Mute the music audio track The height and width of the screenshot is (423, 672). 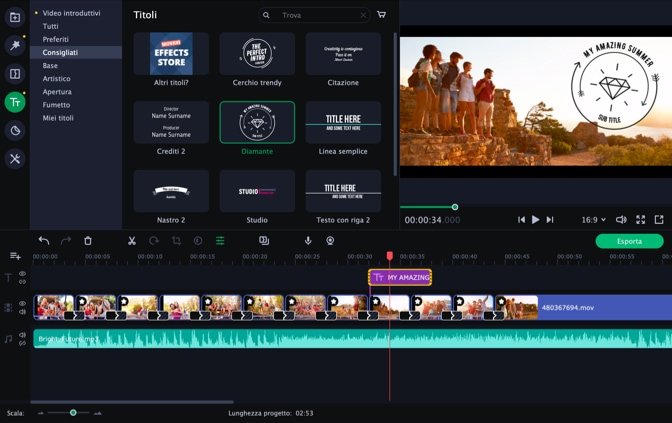pos(22,335)
